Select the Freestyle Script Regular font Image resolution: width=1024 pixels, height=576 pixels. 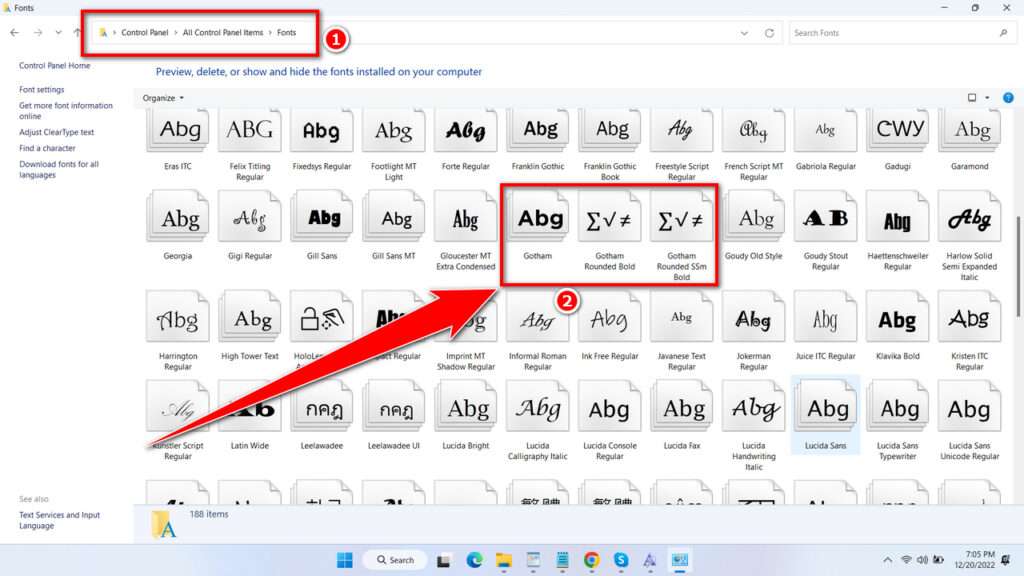point(681,145)
